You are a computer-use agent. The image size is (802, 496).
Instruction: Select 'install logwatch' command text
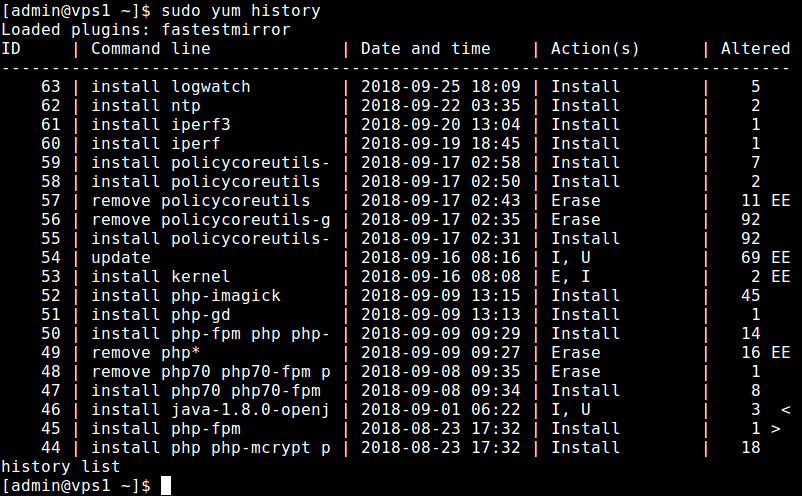pyautogui.click(x=171, y=86)
